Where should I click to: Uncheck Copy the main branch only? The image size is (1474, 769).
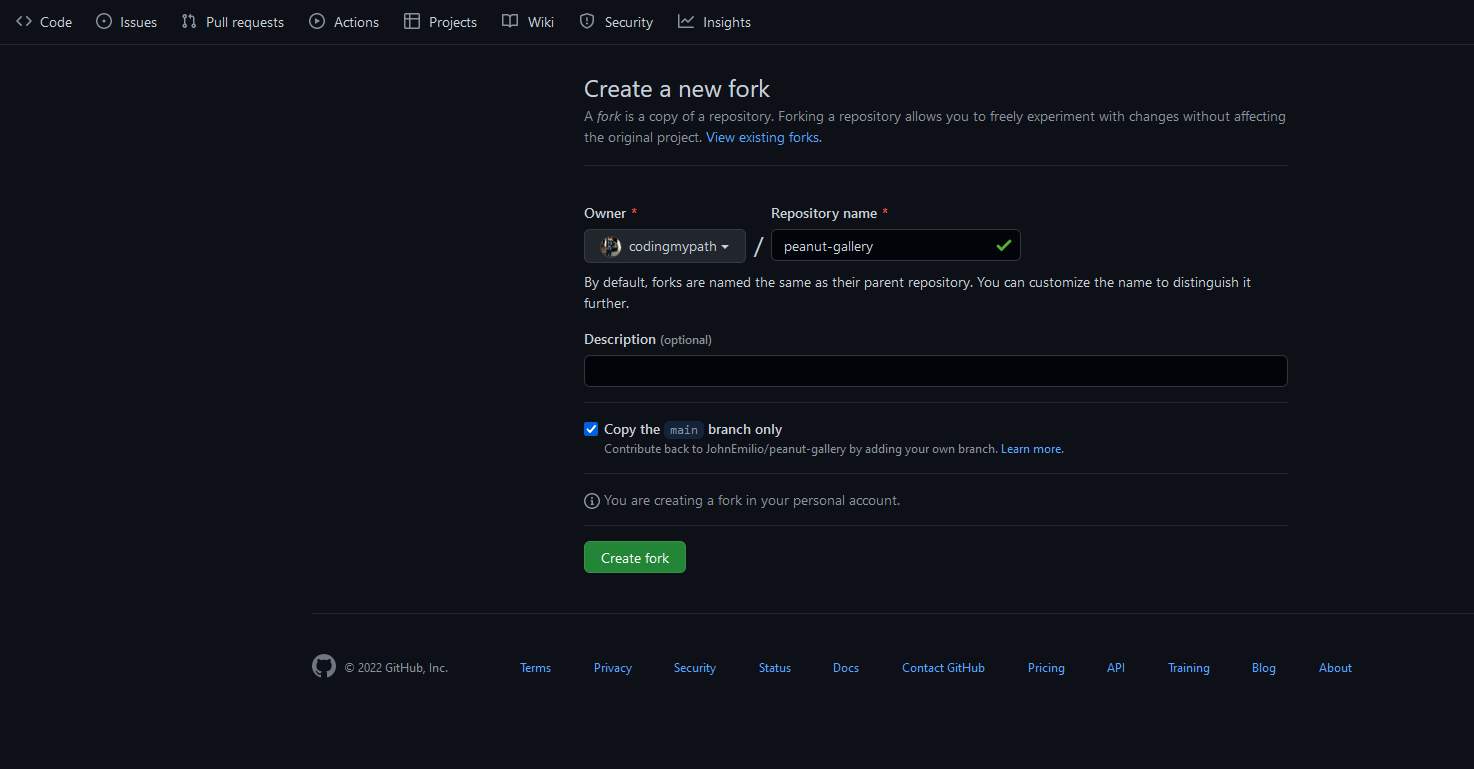pos(591,429)
